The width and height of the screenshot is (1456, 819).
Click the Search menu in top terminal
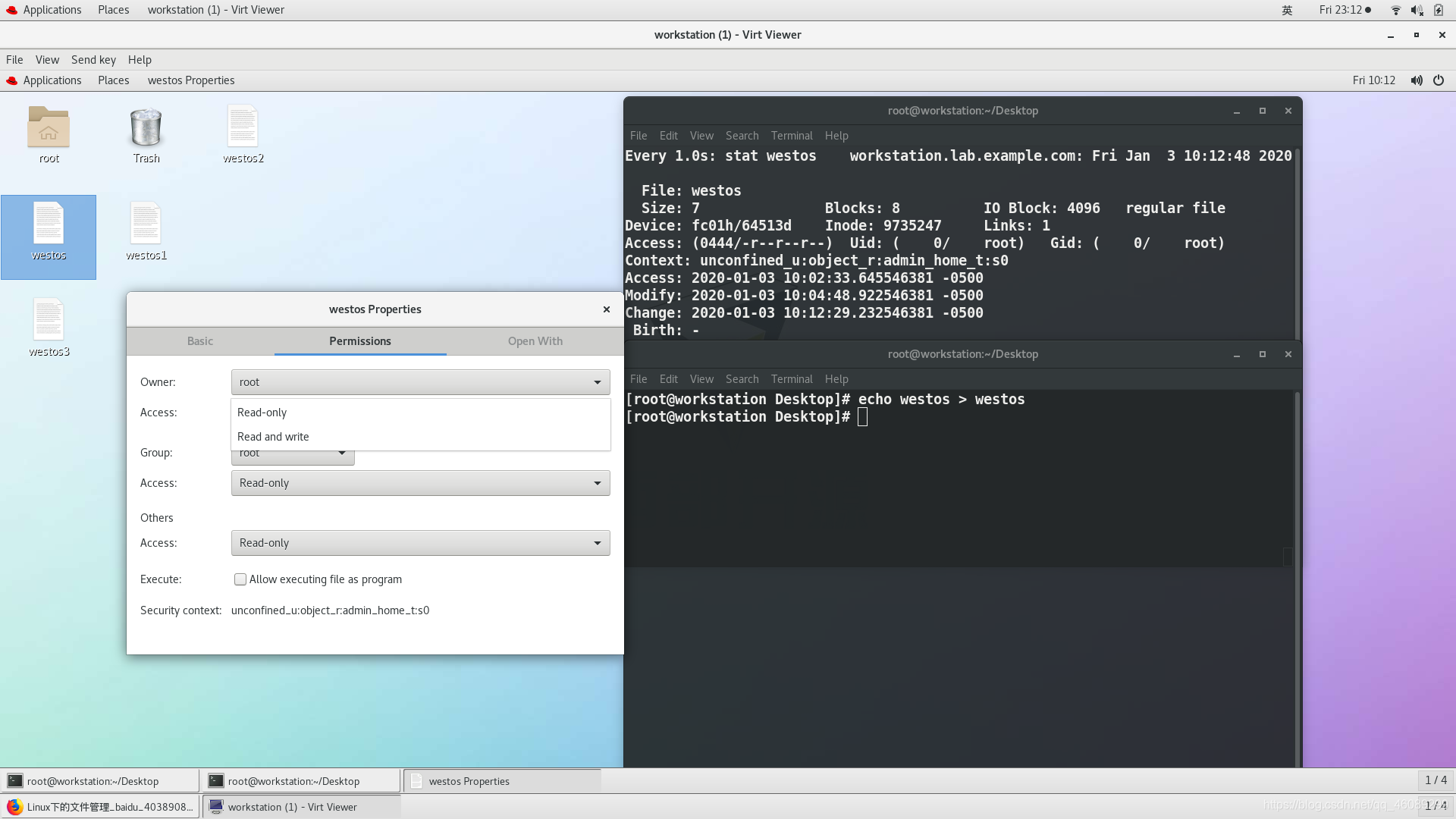click(x=742, y=135)
